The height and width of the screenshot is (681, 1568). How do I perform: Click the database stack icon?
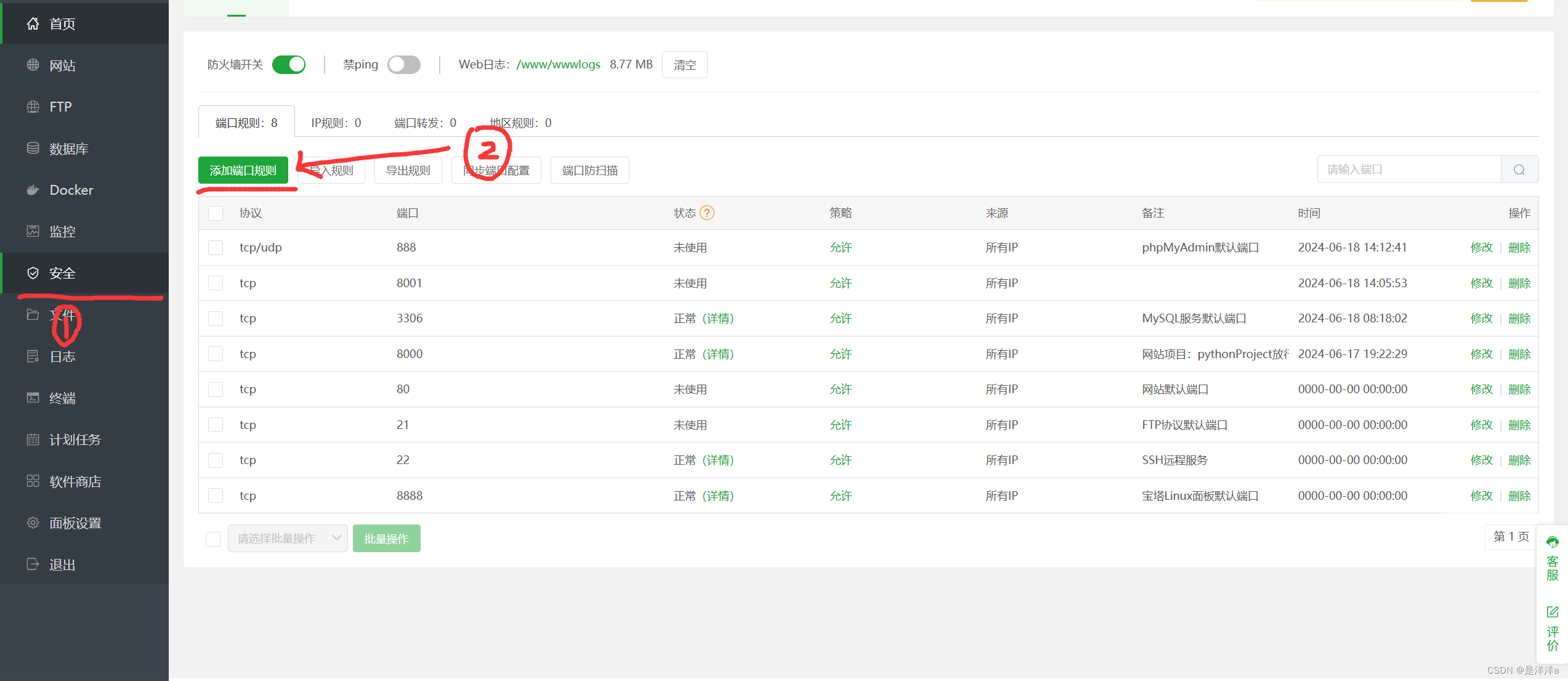[x=33, y=149]
